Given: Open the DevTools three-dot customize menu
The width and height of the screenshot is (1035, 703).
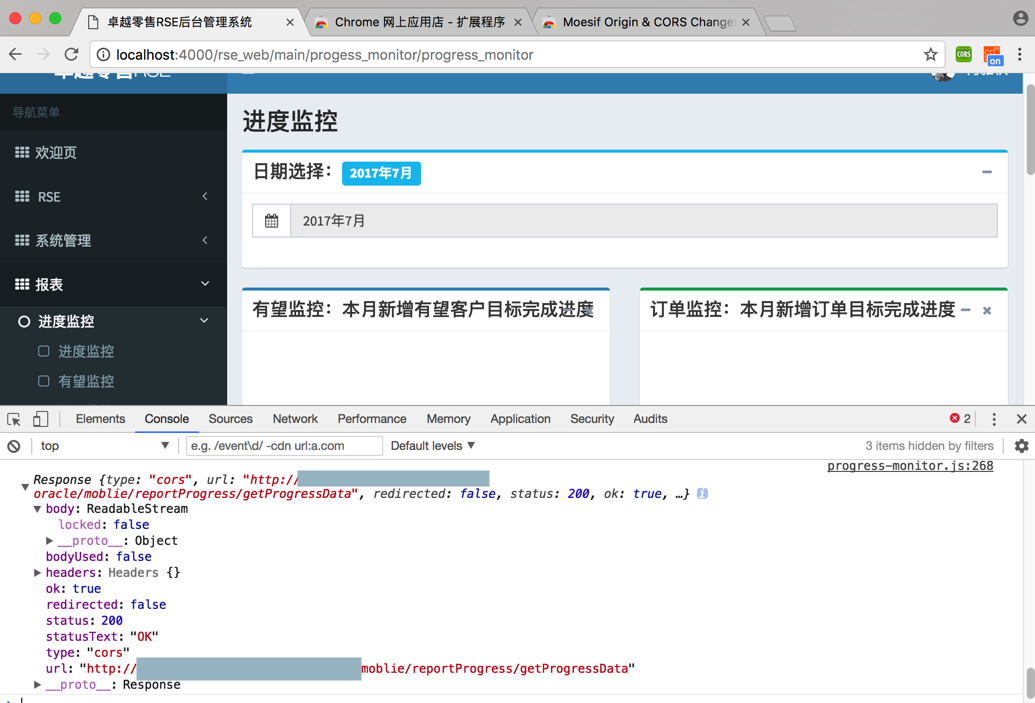Looking at the screenshot, I should (x=994, y=419).
